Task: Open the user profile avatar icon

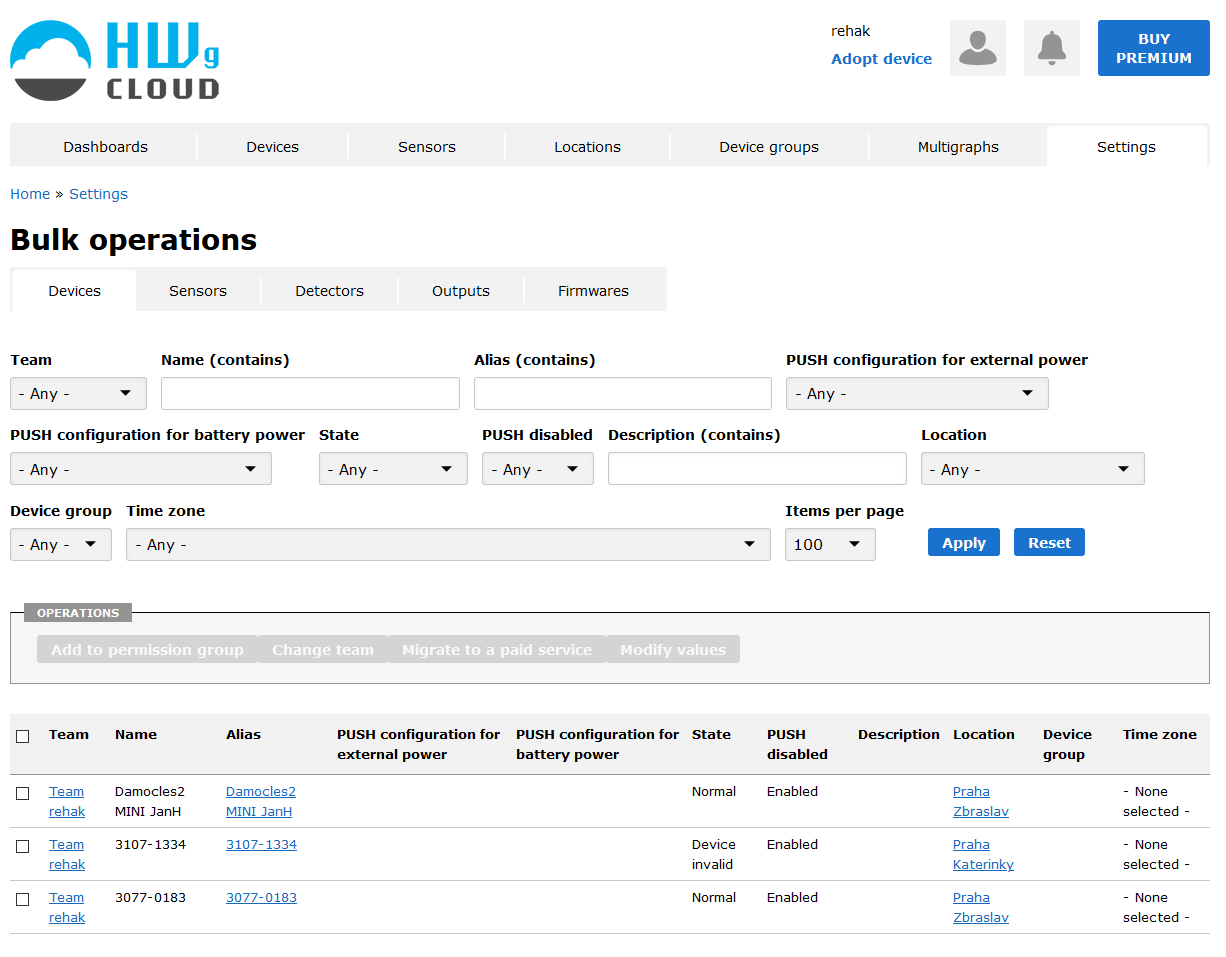Action: tap(978, 48)
